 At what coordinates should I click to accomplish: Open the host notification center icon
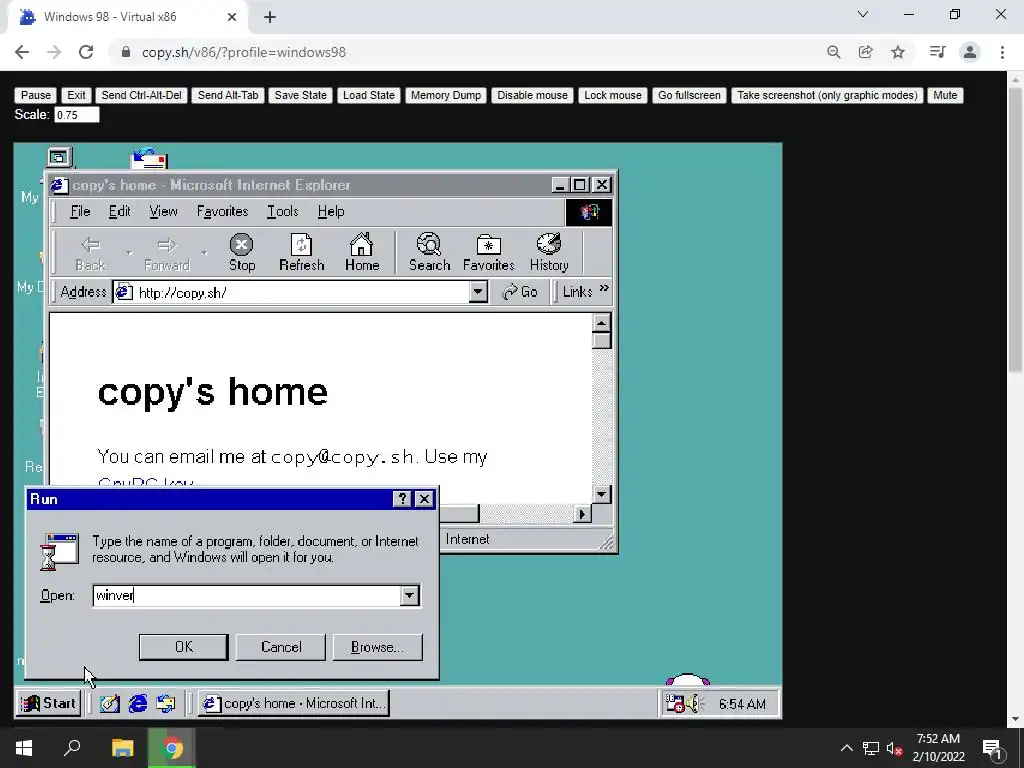993,749
